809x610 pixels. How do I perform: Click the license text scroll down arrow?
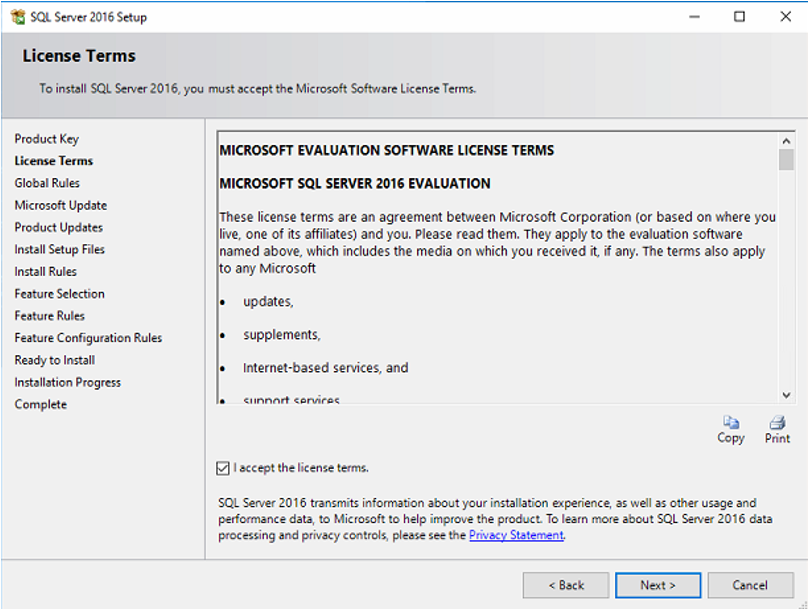786,395
